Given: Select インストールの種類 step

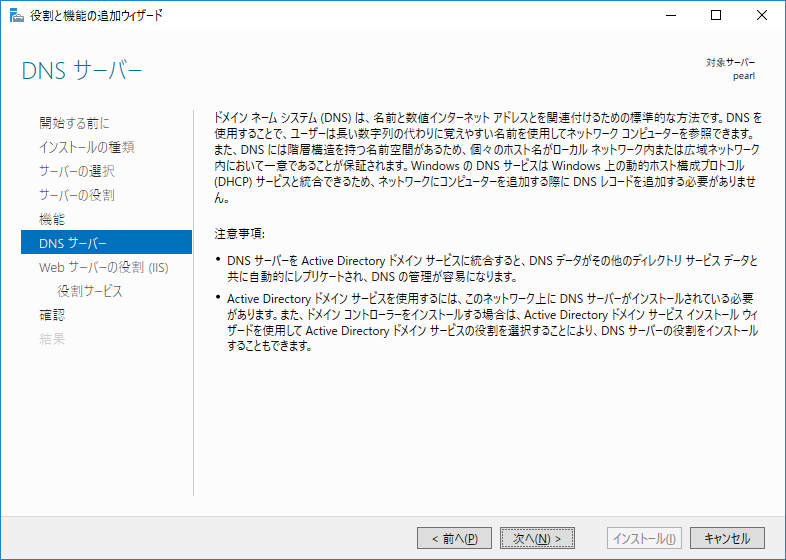Looking at the screenshot, I should click(x=87, y=147).
